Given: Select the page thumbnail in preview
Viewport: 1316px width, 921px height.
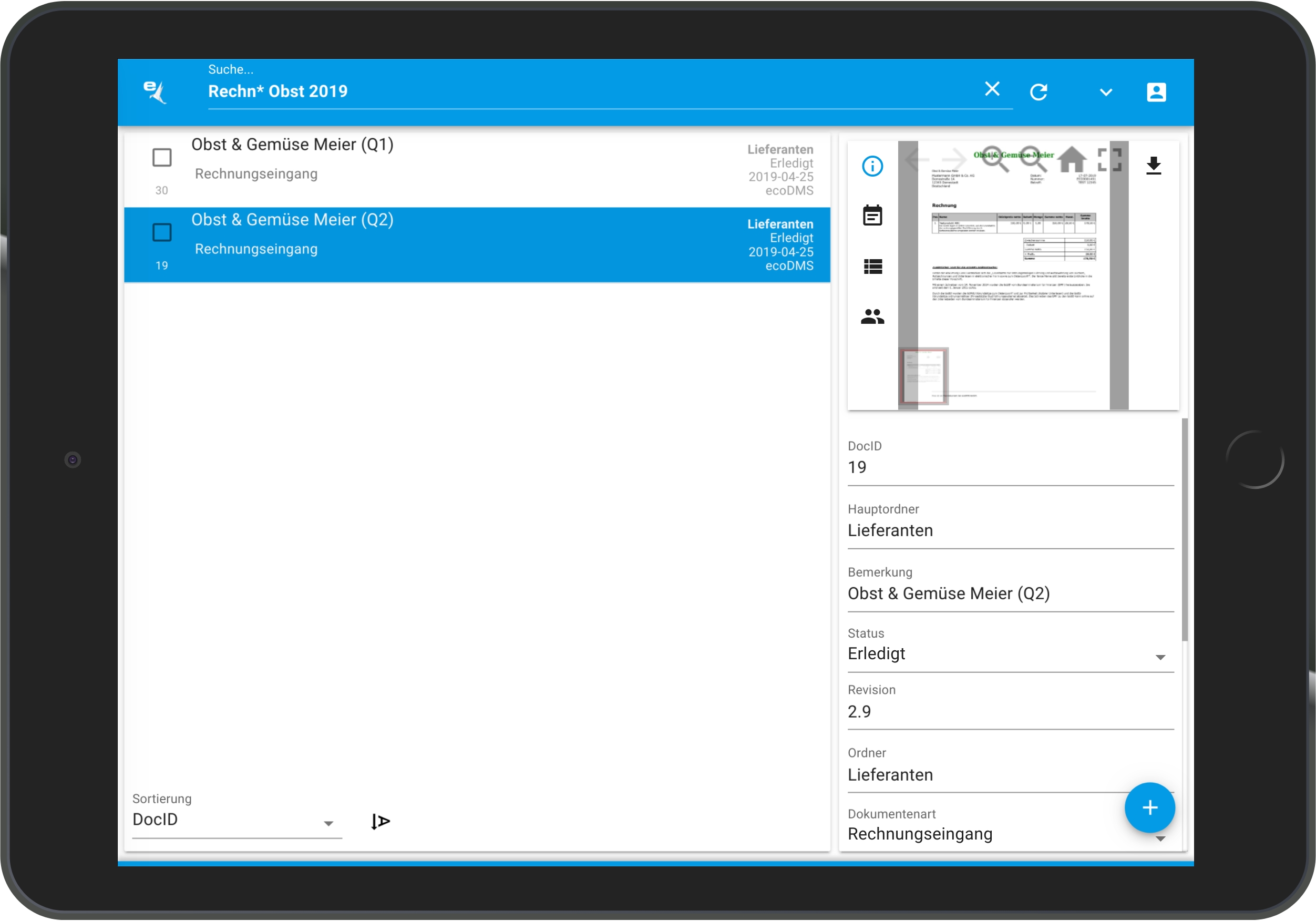Looking at the screenshot, I should pyautogui.click(x=923, y=376).
